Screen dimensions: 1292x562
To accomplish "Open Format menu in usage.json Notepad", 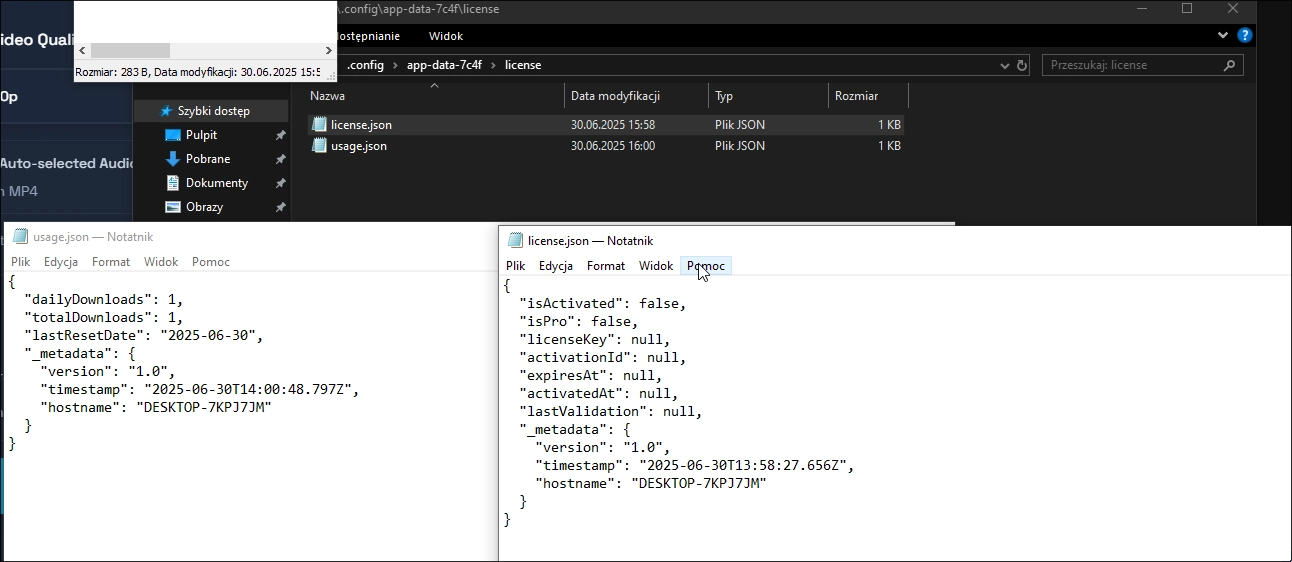I will [111, 262].
